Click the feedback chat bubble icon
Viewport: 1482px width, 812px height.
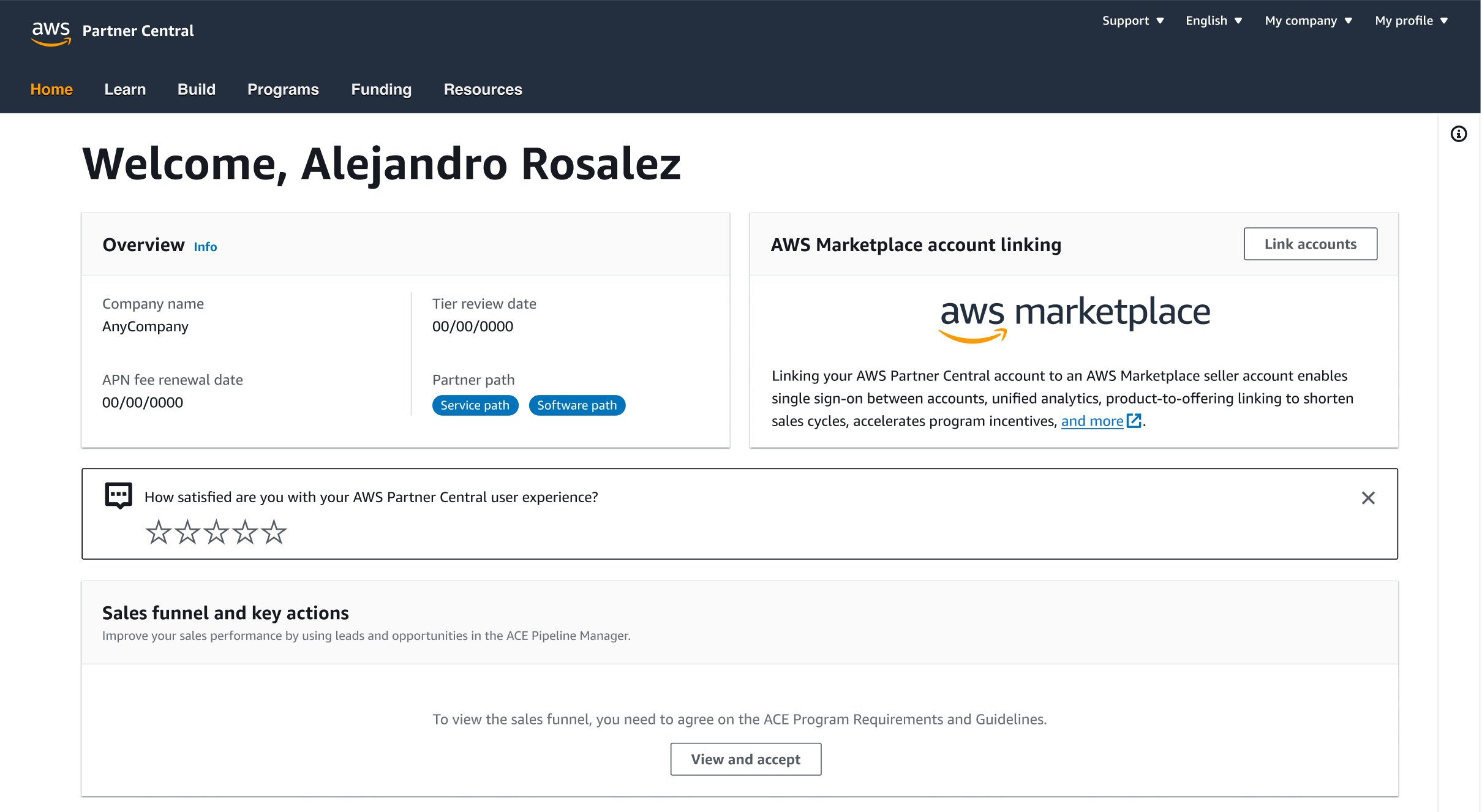(x=118, y=495)
